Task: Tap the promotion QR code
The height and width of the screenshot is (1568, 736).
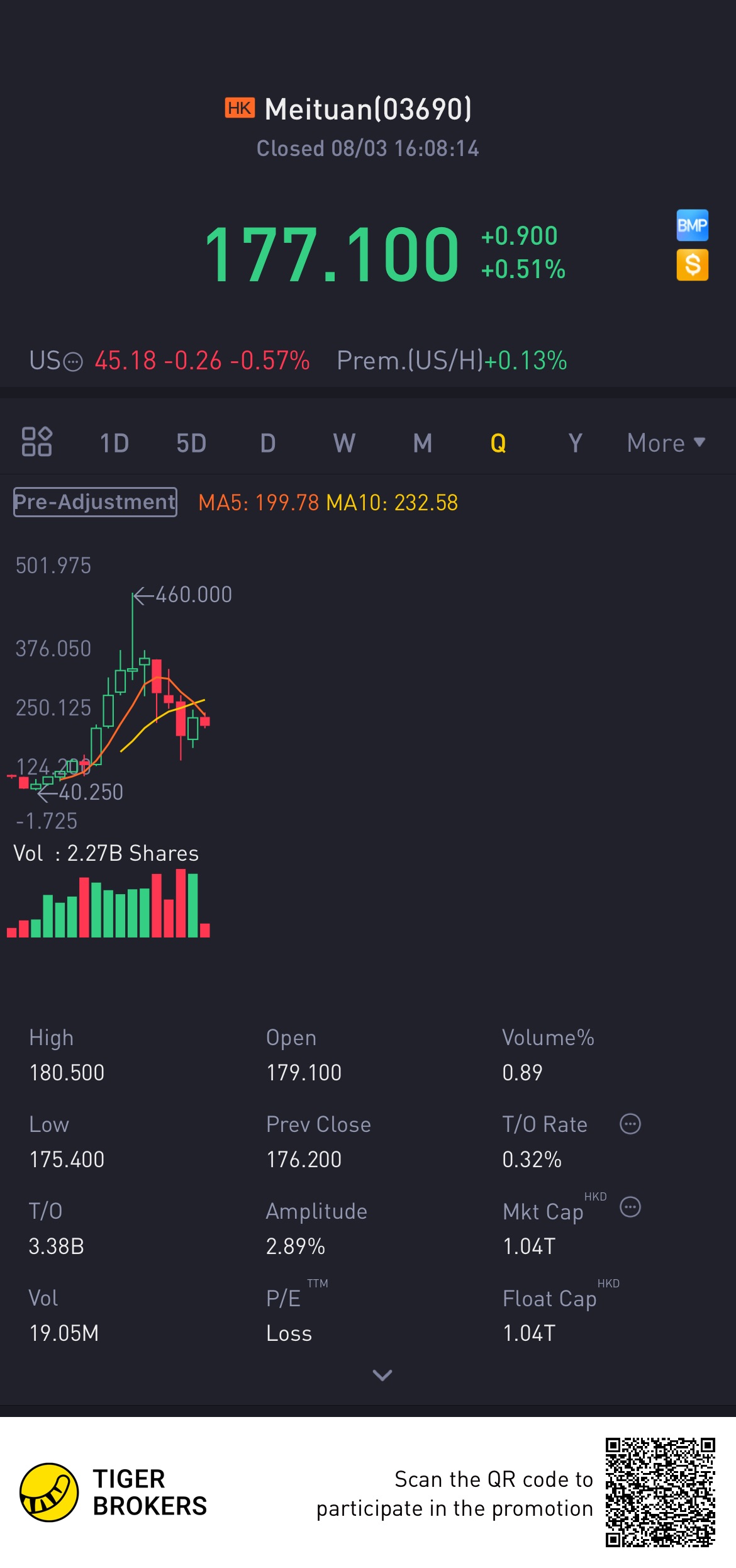Action: click(x=660, y=1492)
